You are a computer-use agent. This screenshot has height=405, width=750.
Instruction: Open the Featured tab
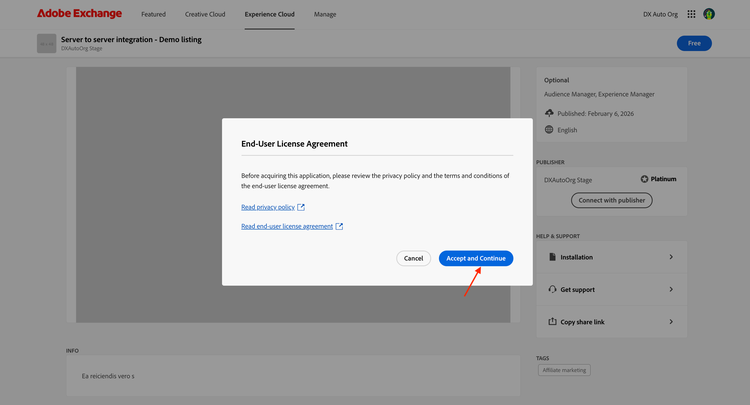click(x=154, y=14)
